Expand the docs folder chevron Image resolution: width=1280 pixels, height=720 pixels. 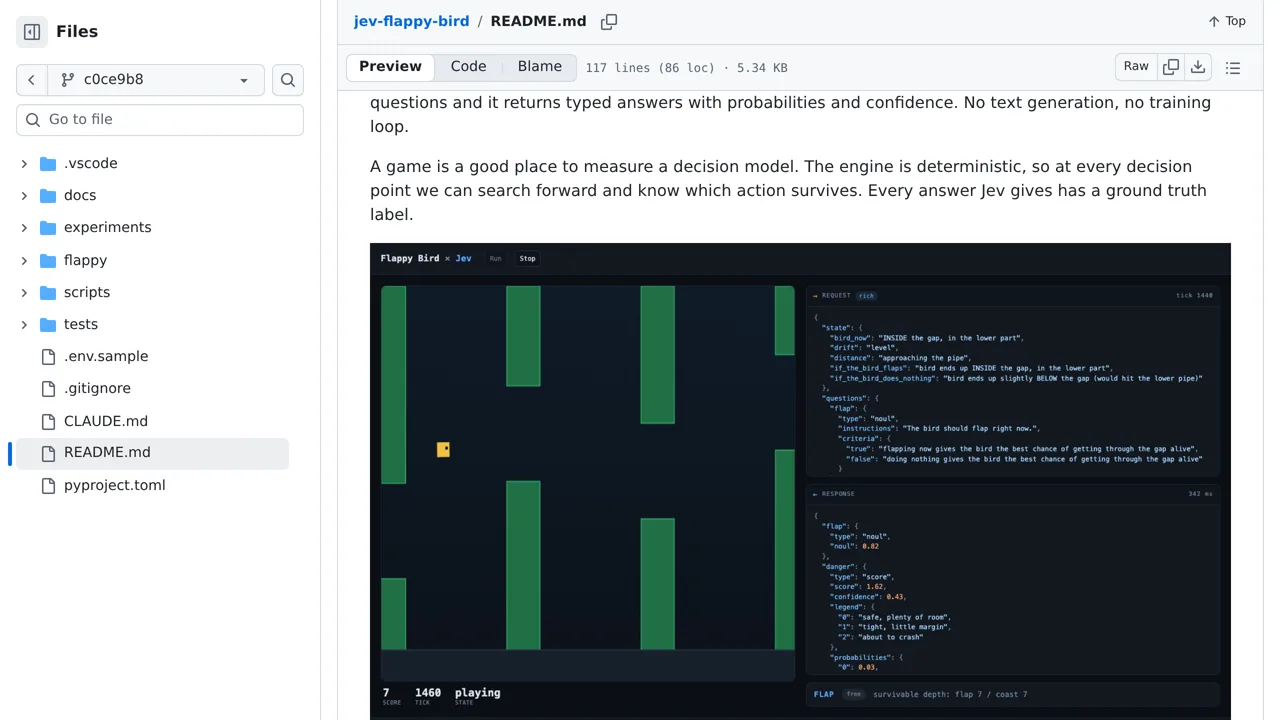pyautogui.click(x=24, y=195)
